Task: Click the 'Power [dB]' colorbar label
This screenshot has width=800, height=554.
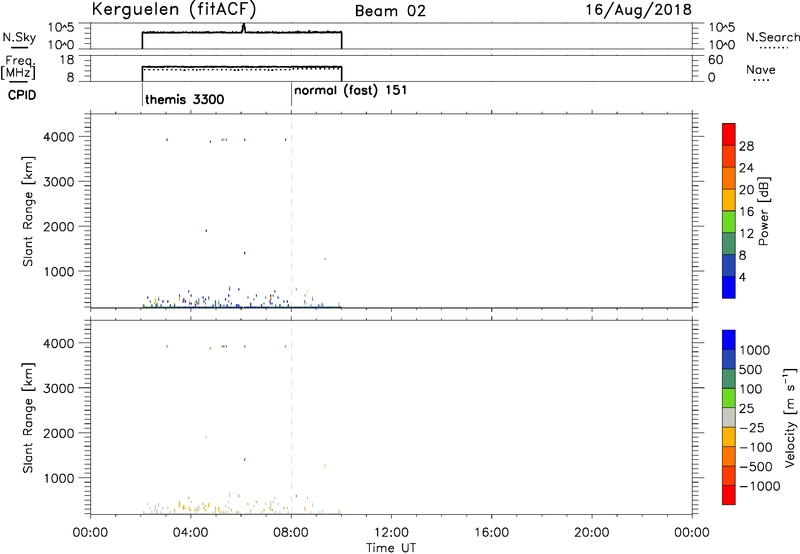Action: [764, 211]
